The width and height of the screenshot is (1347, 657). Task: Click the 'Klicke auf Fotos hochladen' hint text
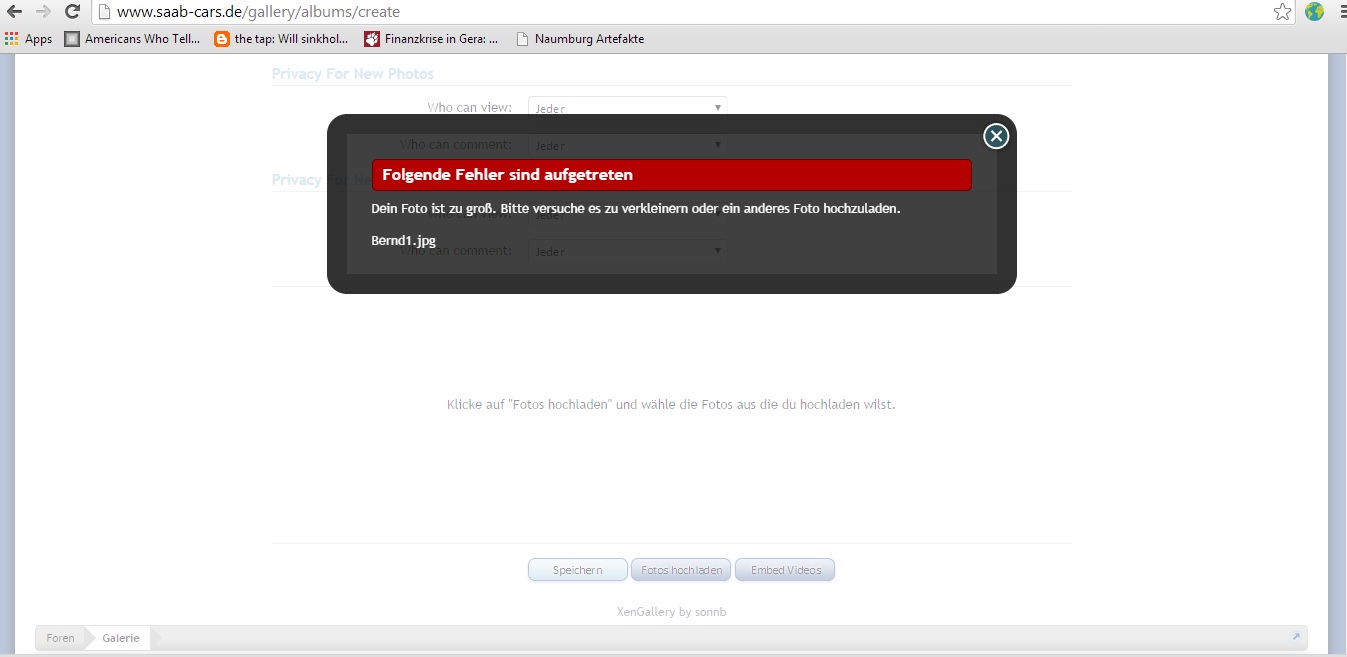pos(671,405)
